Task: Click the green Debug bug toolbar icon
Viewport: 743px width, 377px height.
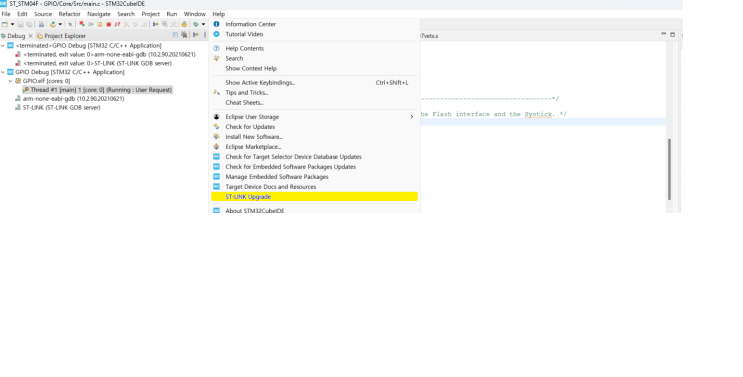Action: [x=195, y=24]
